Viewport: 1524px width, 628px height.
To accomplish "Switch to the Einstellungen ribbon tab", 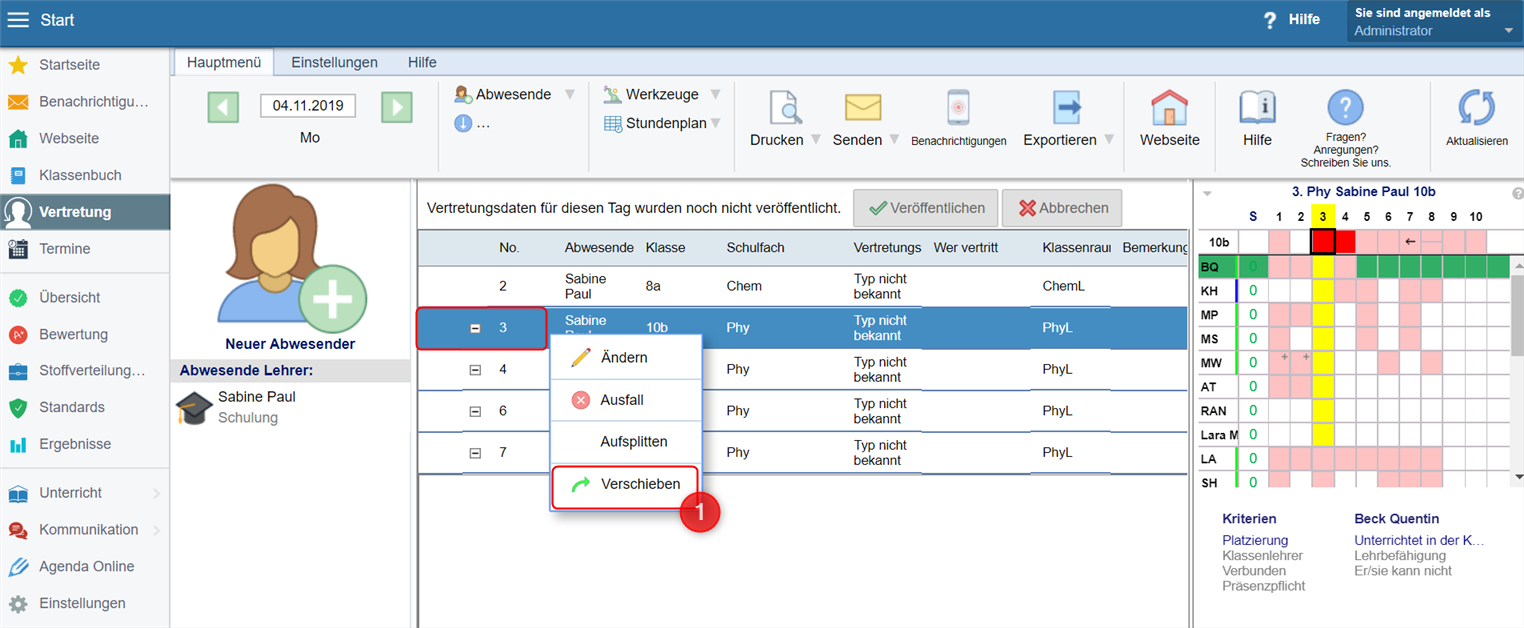I will tap(334, 62).
